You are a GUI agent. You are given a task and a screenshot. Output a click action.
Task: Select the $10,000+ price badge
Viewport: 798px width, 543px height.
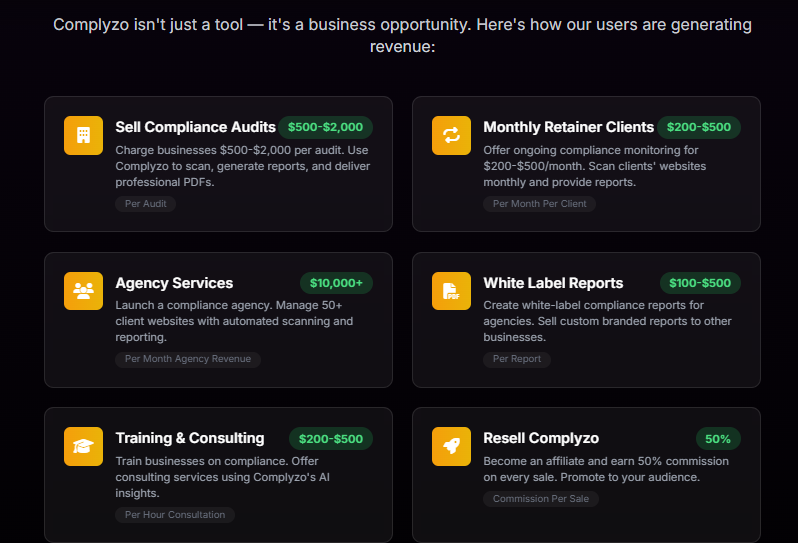(336, 283)
